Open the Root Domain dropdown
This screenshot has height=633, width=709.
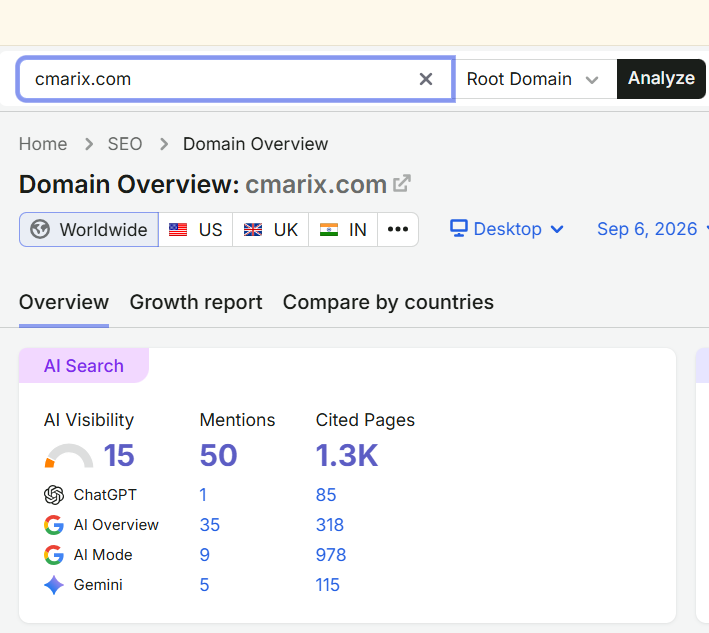point(536,79)
